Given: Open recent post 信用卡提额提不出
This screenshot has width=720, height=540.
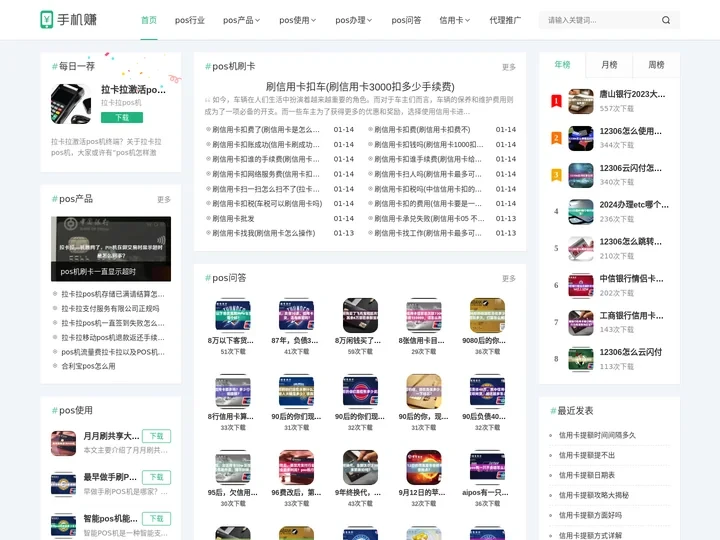Looking at the screenshot, I should coord(586,456).
